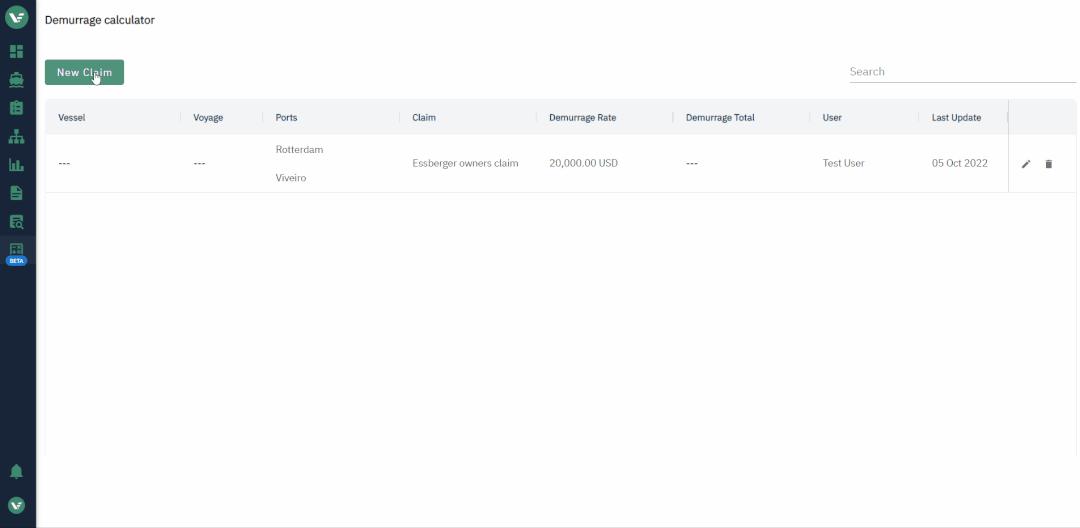Click the 20,000.00 USD rate cell
The image size is (1080, 528).
[x=583, y=163]
